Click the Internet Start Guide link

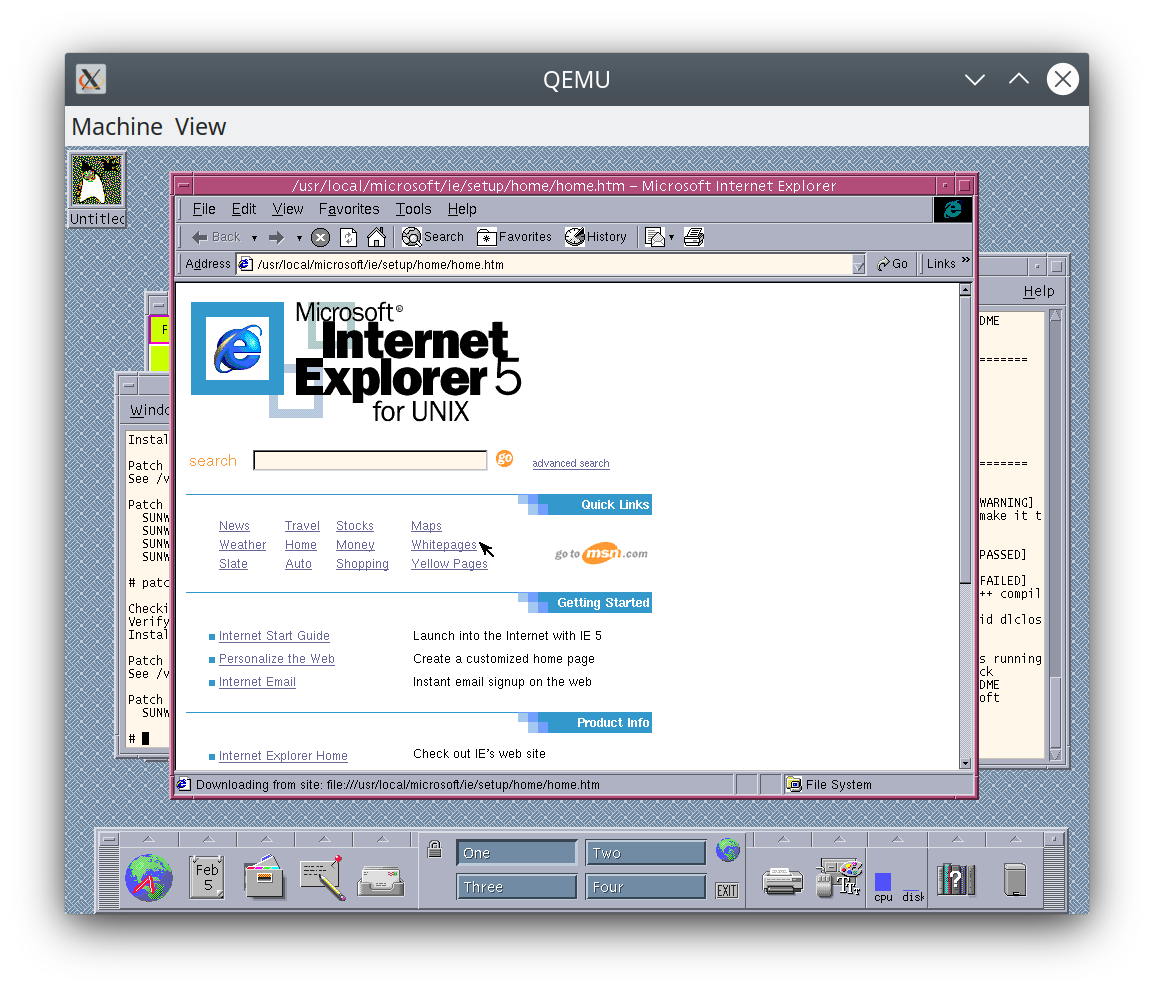[274, 636]
